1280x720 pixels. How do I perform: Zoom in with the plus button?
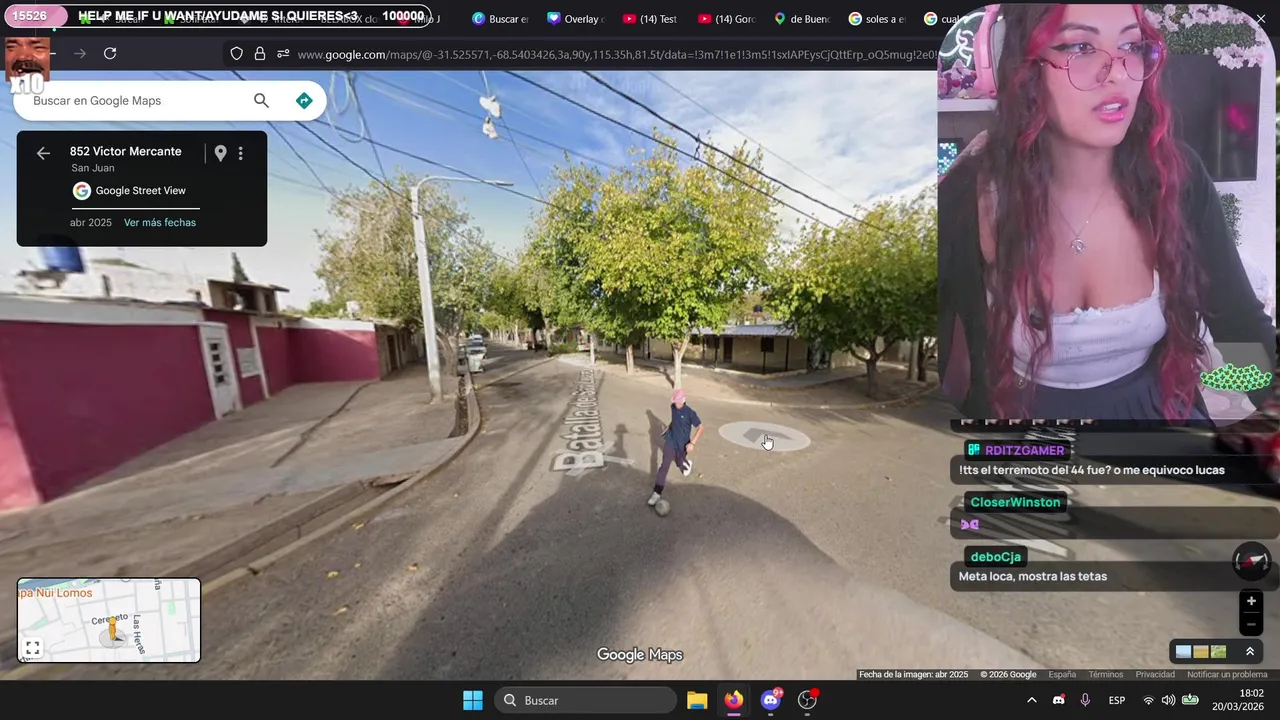pyautogui.click(x=1251, y=601)
